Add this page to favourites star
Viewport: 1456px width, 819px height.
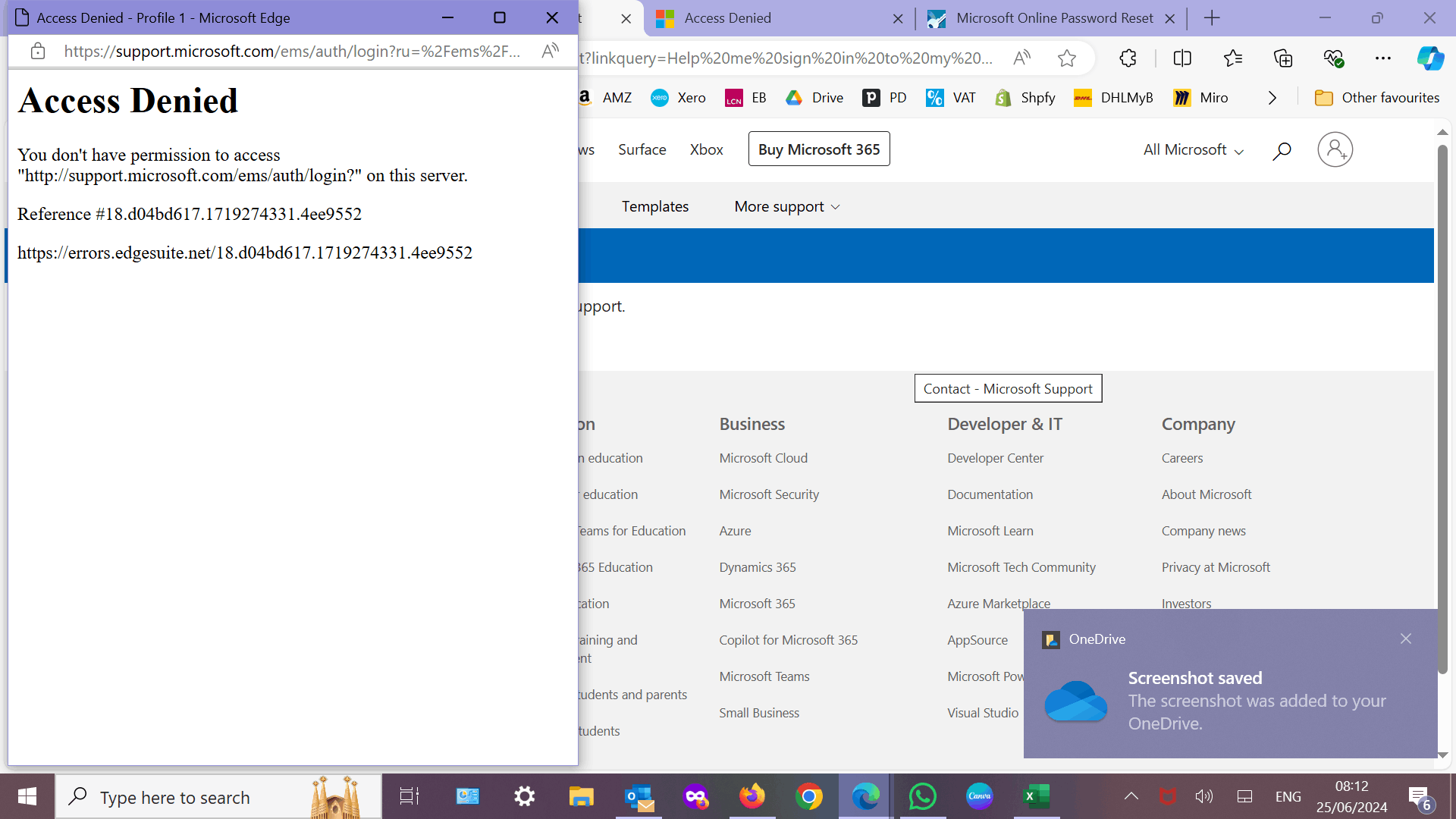[x=1067, y=58]
